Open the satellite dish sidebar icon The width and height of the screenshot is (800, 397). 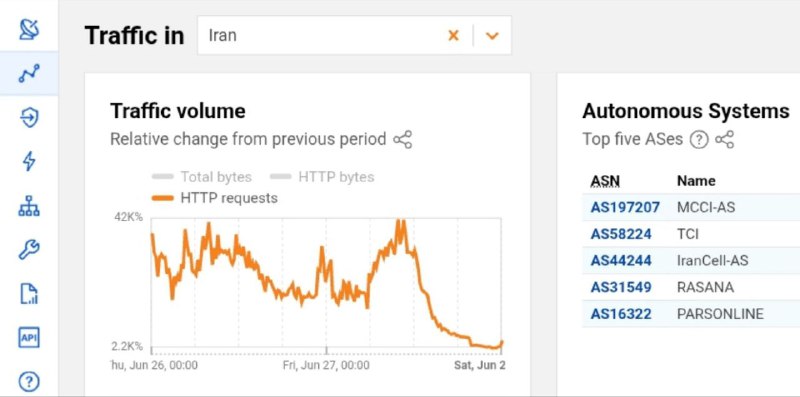point(29,29)
